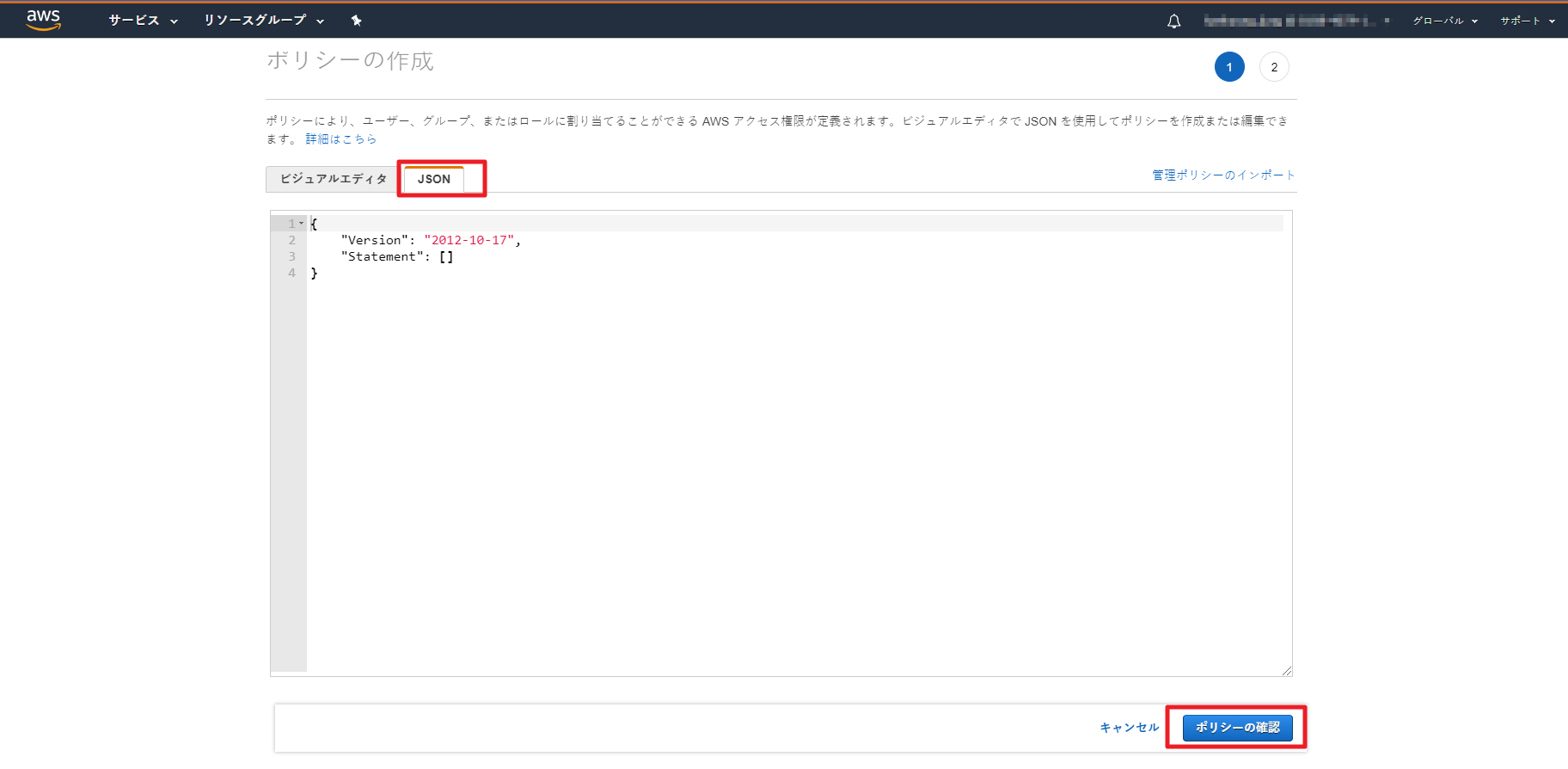Click the AWS logo home icon

[43, 20]
